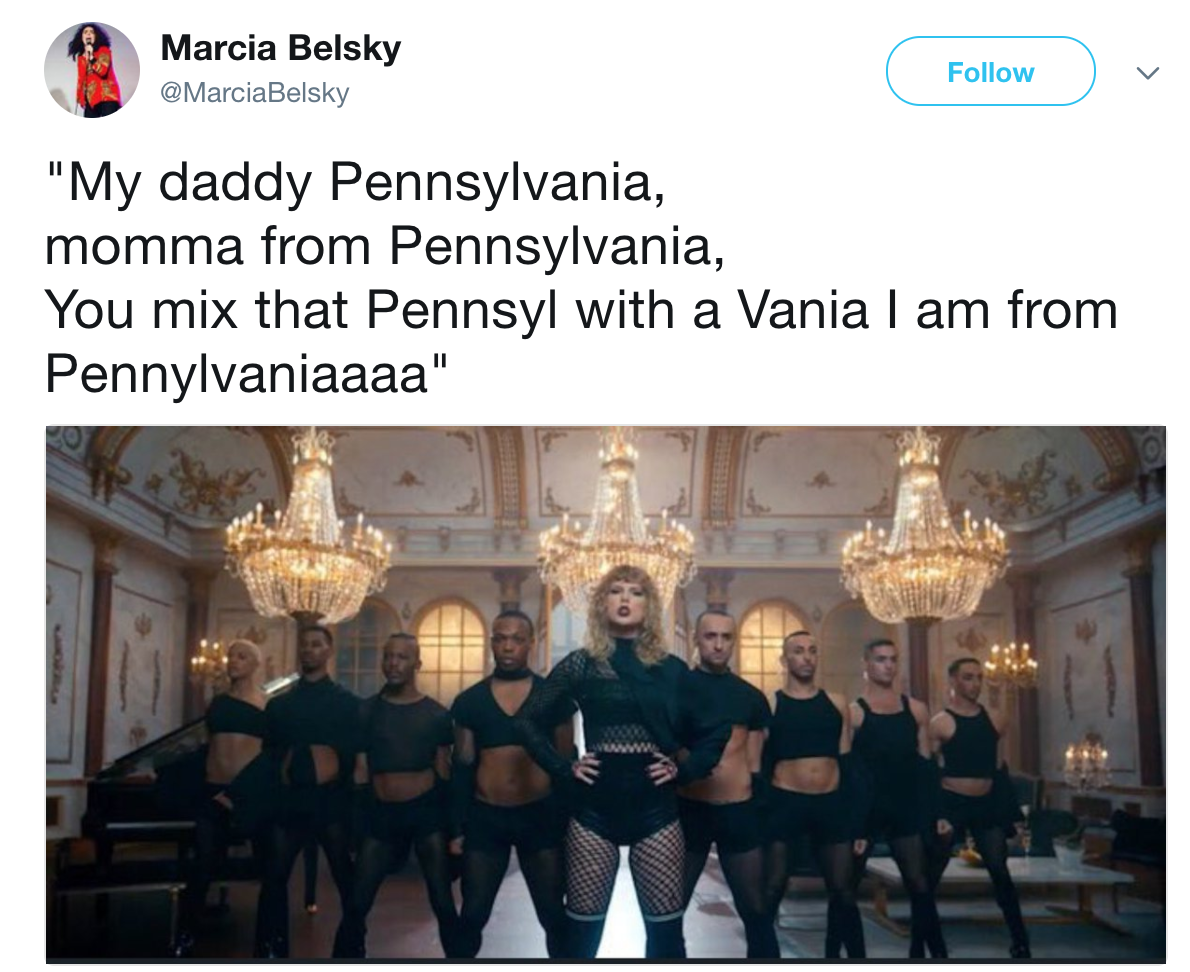Screen dimensions: 1190x972
Task: Open the tweet options chevron menu
Action: [x=1148, y=73]
